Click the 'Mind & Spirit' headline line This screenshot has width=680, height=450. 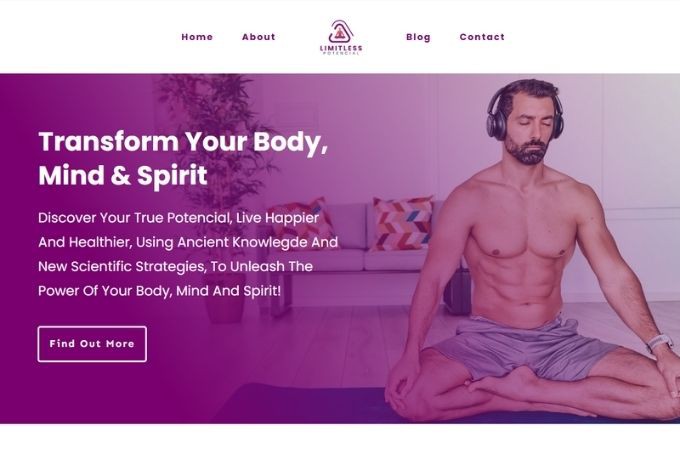coord(123,176)
